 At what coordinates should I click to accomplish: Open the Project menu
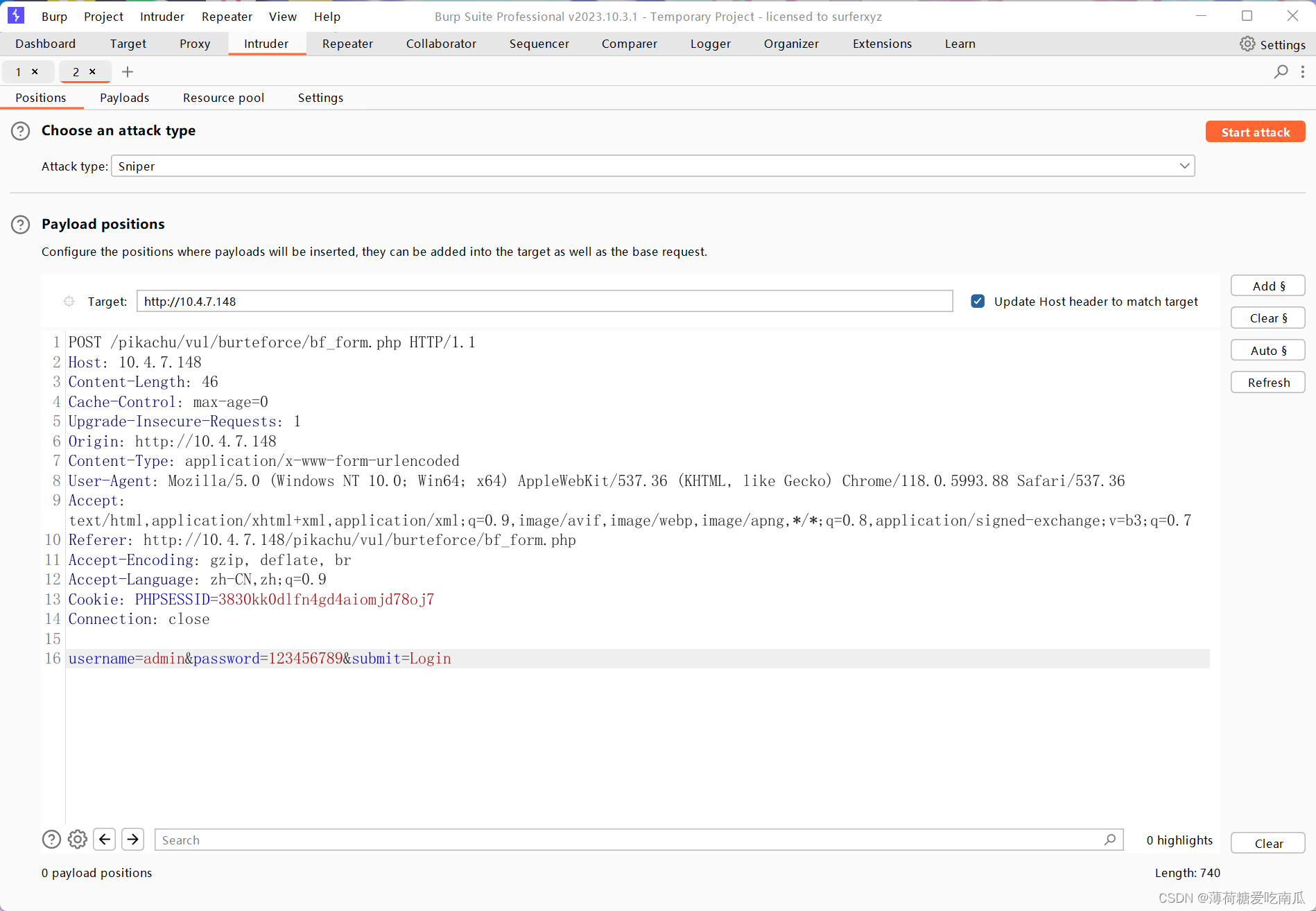pyautogui.click(x=103, y=16)
